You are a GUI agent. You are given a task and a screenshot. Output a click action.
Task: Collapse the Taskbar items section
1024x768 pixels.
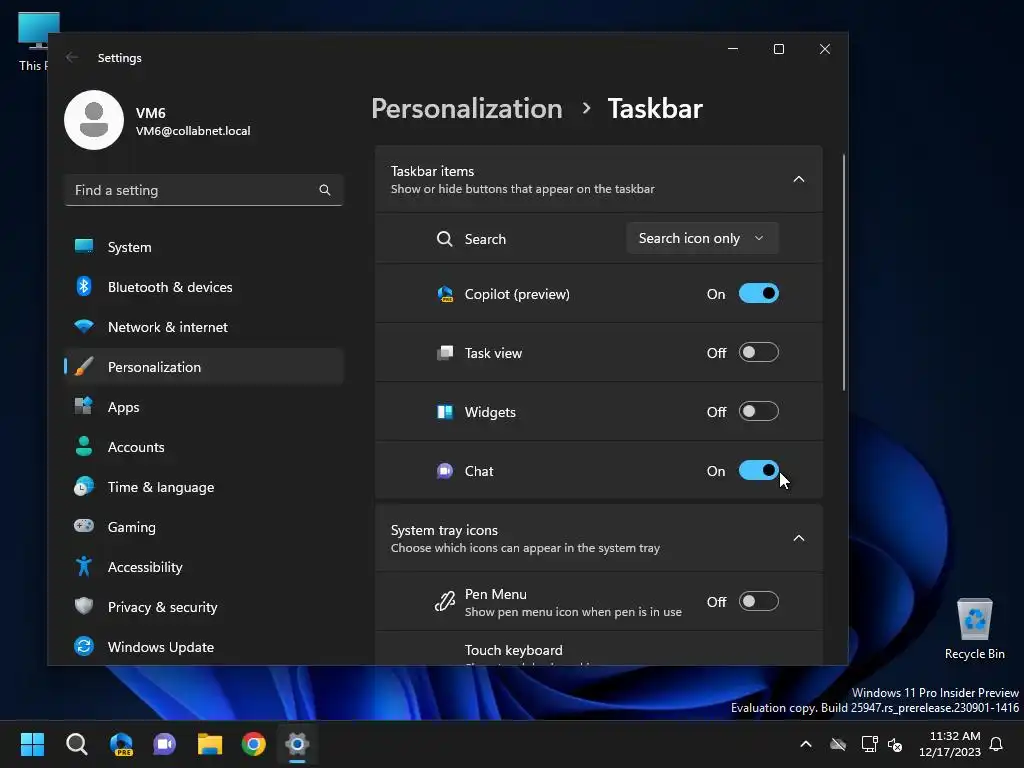[799, 180]
